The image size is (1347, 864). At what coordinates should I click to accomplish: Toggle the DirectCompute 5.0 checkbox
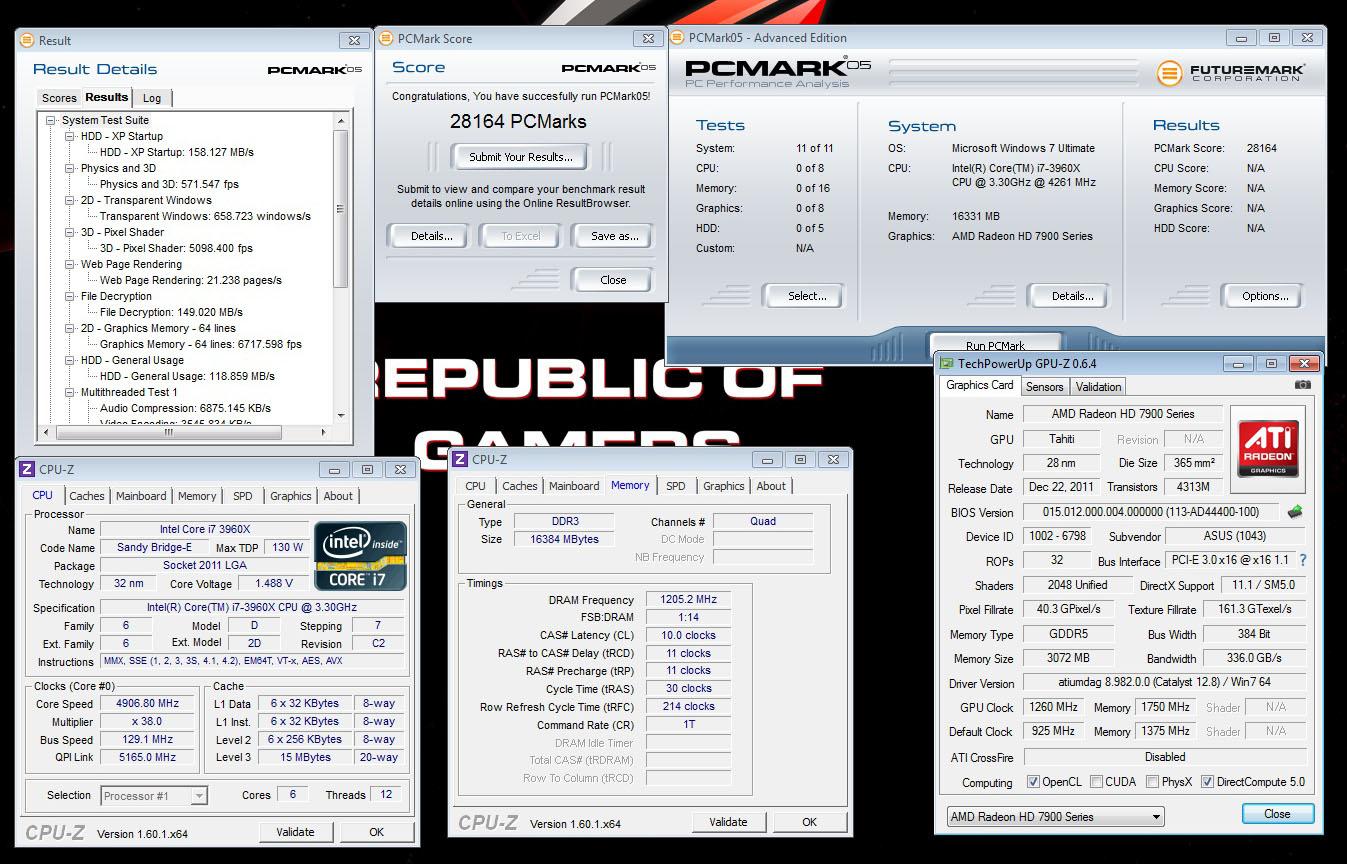click(1207, 782)
